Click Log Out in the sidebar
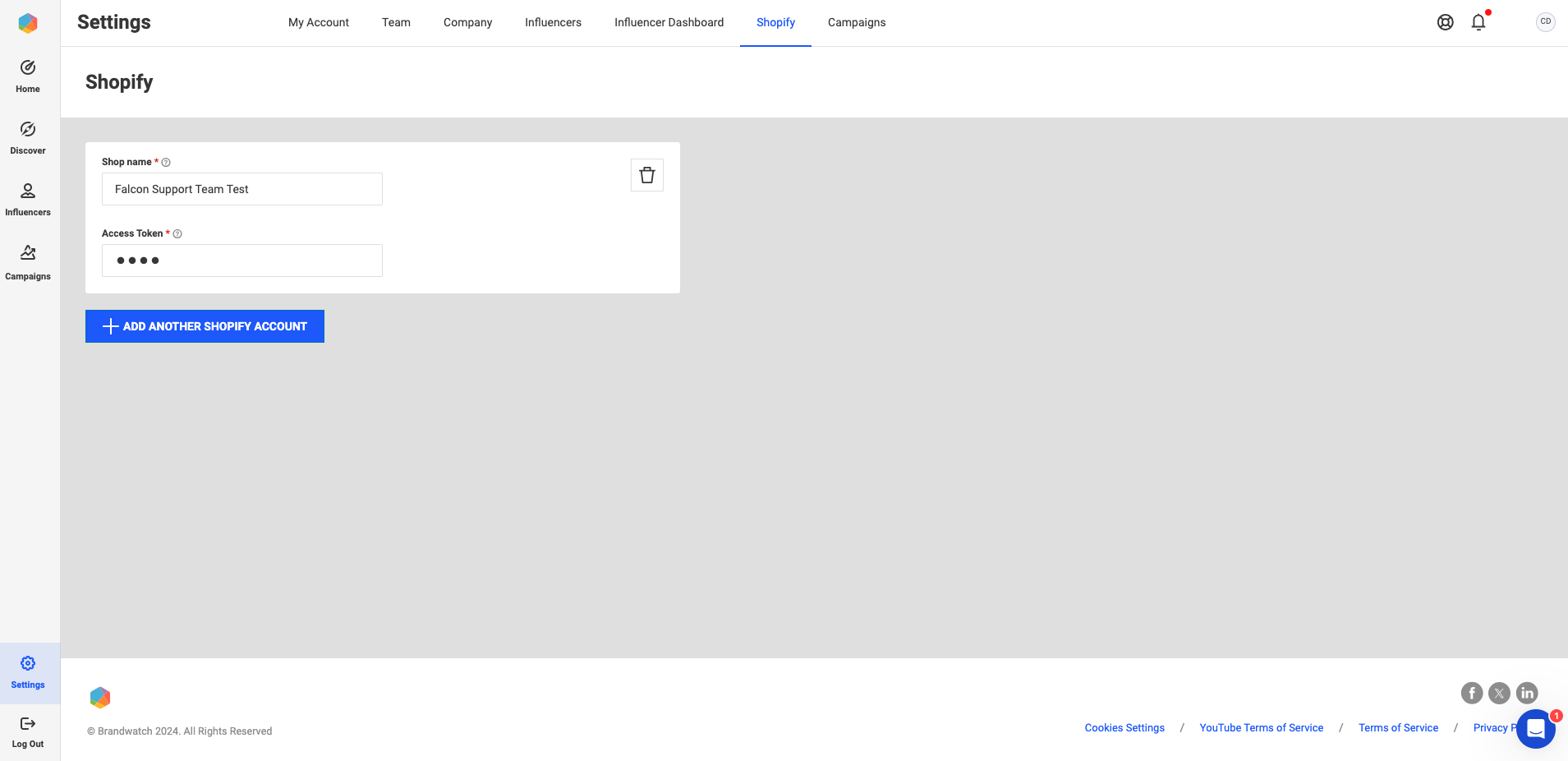The image size is (1568, 761). tap(28, 731)
